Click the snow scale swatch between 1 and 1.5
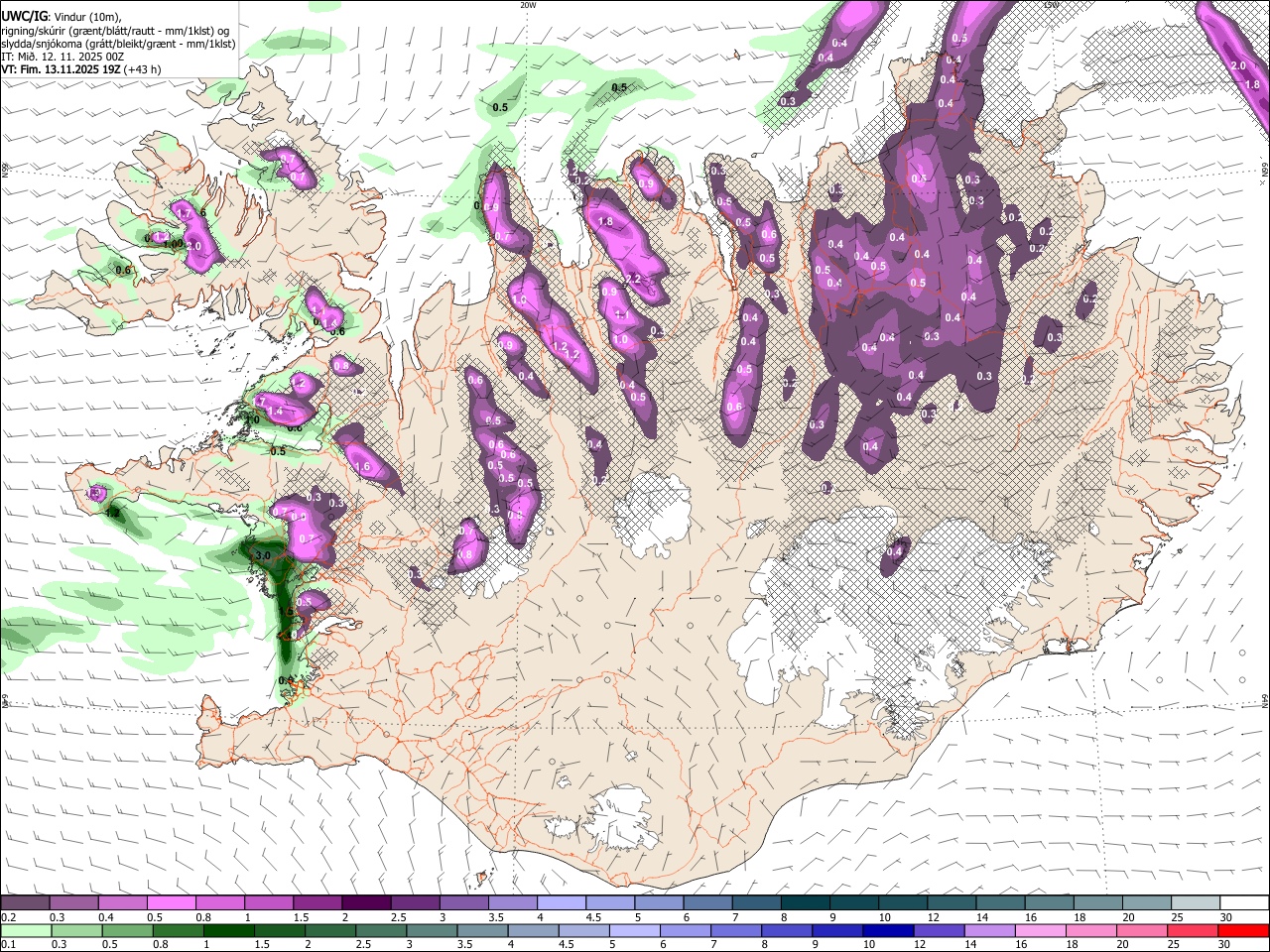The width and height of the screenshot is (1270, 952). [268, 902]
